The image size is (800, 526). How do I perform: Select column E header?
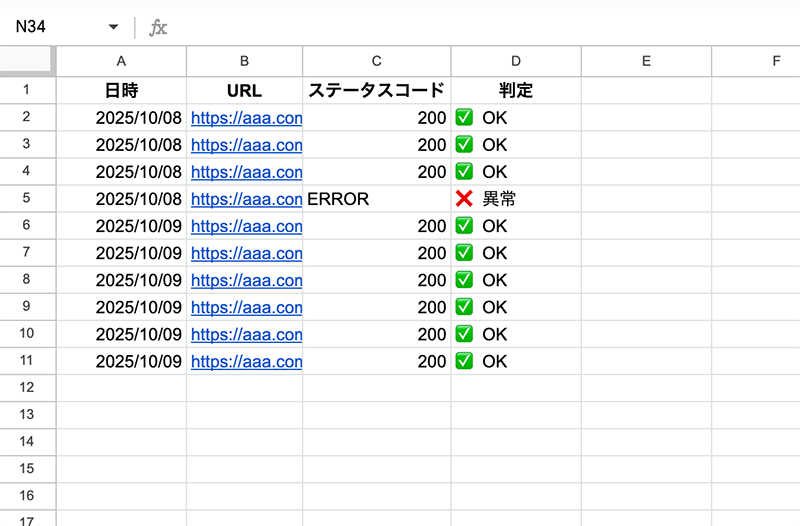(646, 62)
